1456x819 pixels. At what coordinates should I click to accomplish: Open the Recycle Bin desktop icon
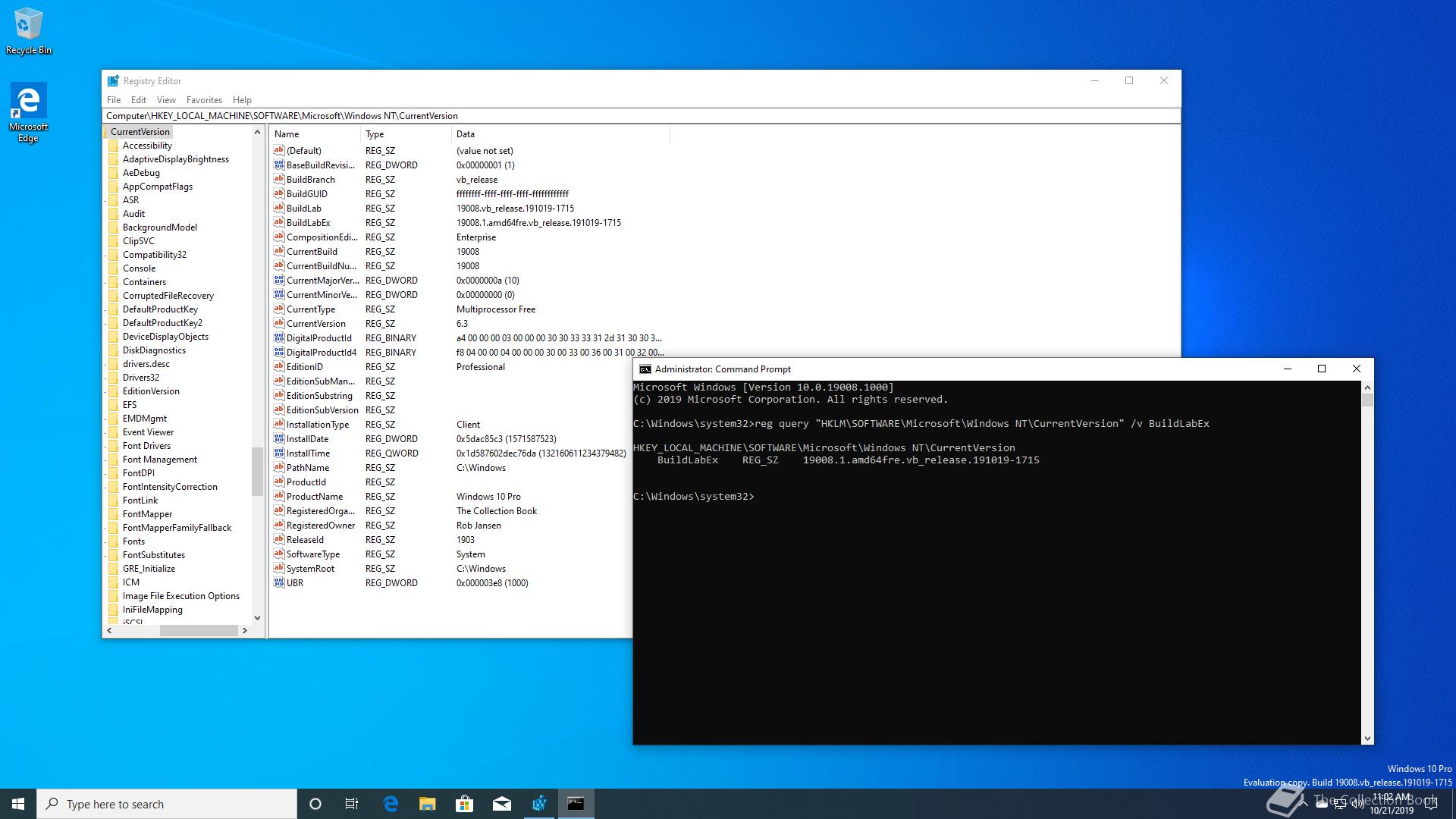tap(29, 32)
